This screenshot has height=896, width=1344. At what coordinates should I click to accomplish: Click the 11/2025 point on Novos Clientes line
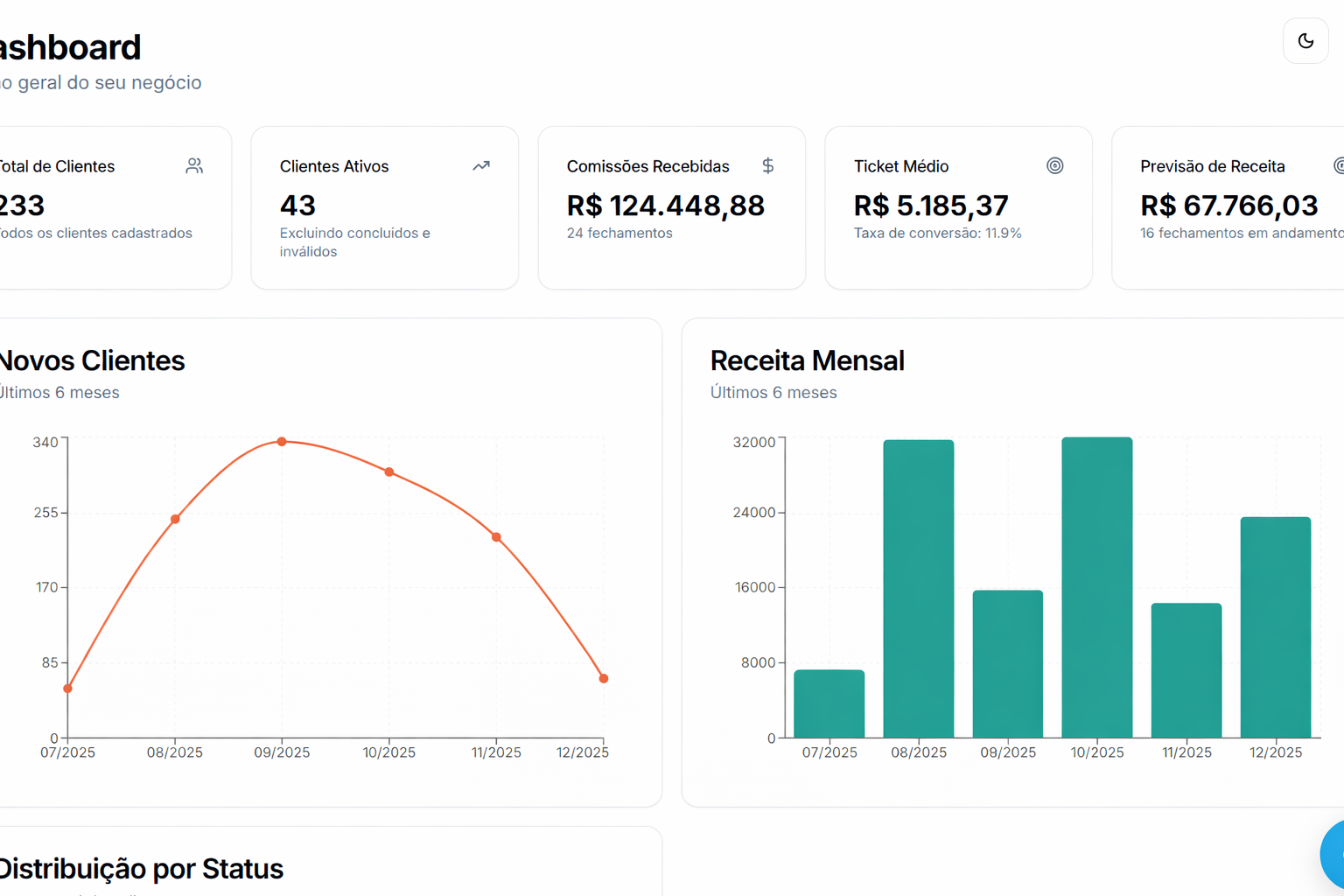496,537
